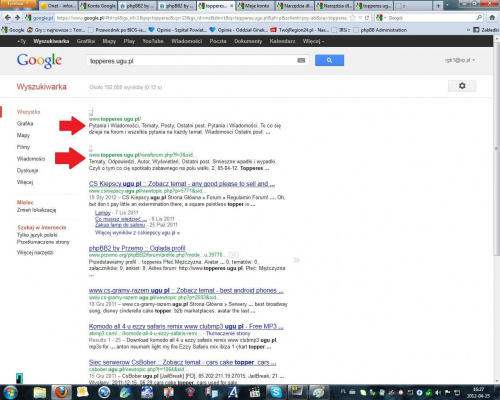Filter results by Dyskusje in the sidebar
This screenshot has width=500, height=400.
pyautogui.click(x=27, y=170)
